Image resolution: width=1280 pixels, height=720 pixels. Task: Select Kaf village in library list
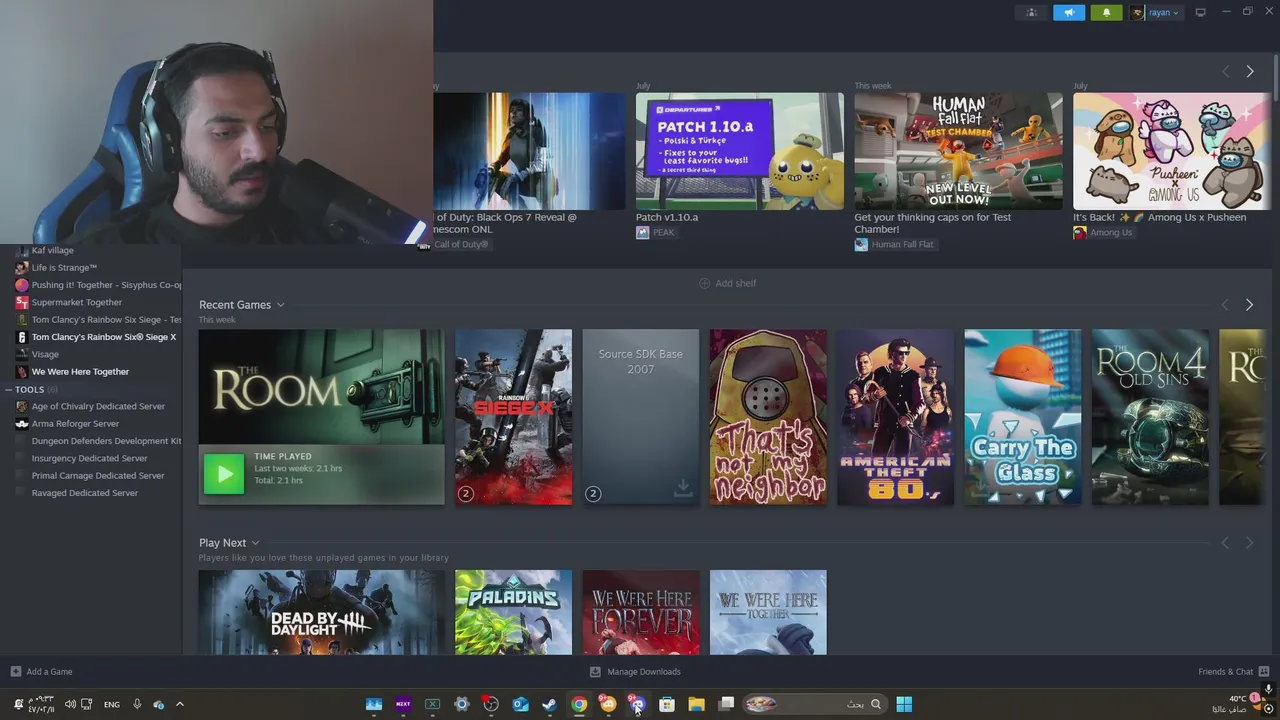[52, 250]
